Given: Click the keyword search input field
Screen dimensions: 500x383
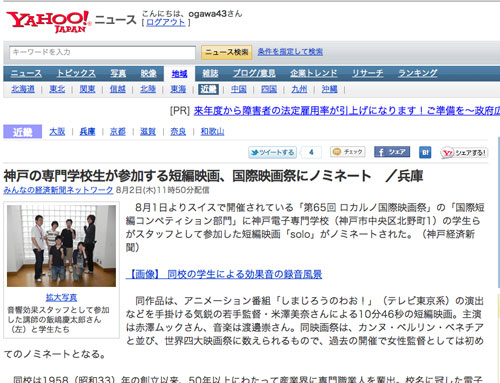Looking at the screenshot, I should click(x=102, y=53).
